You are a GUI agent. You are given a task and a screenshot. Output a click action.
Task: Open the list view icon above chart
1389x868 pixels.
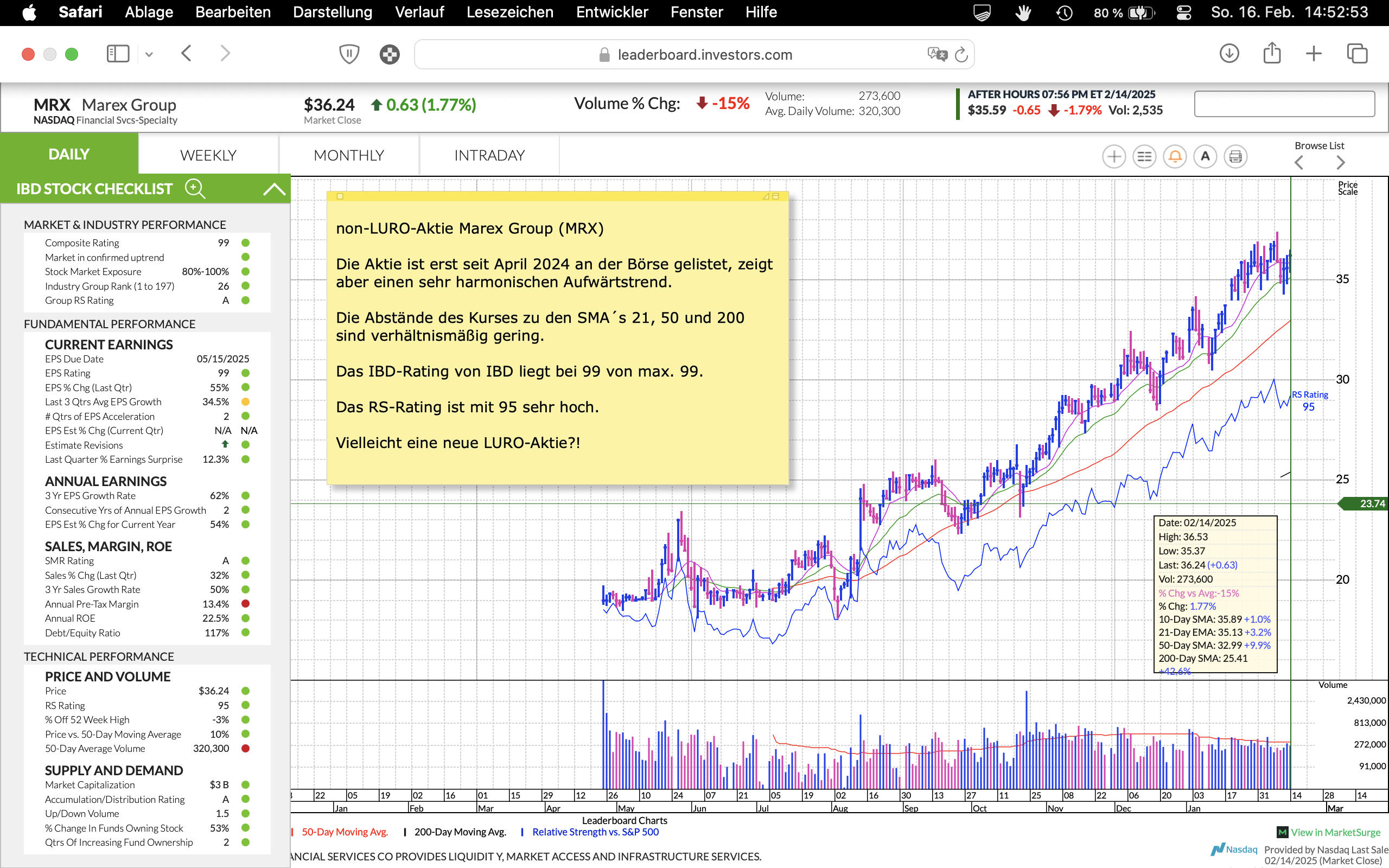(x=1144, y=156)
